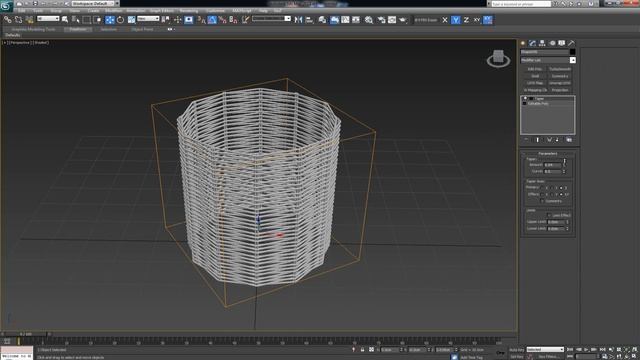Viewport: 640px width, 360px height.
Task: Switch to the Hierarchy command panel tab
Action: tap(542, 43)
